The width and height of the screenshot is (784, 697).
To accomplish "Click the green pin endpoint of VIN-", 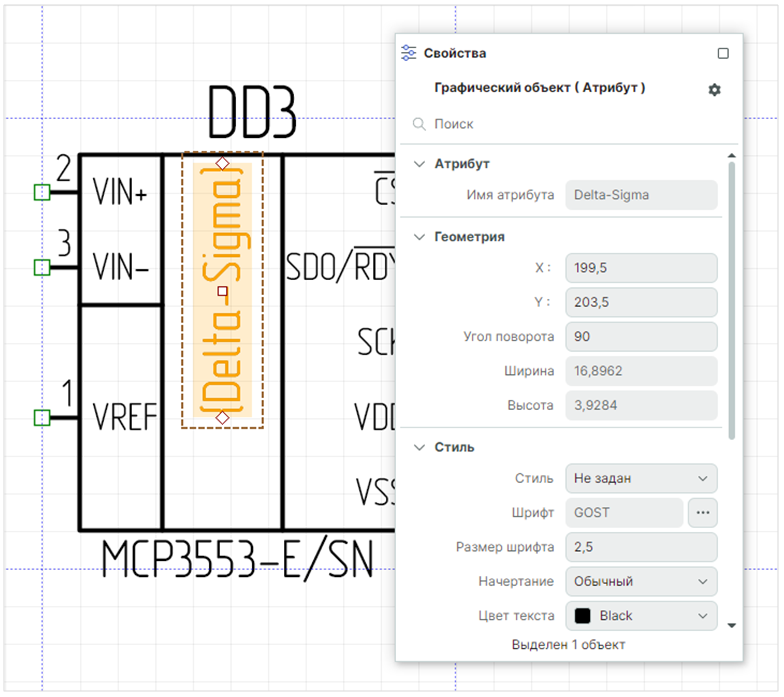I will coord(41,267).
